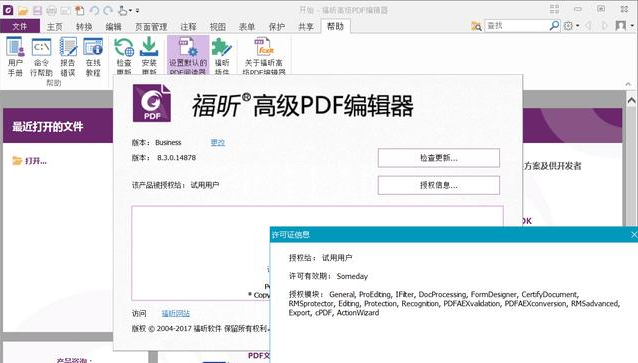Open the 在线教程 online tutorial
The height and width of the screenshot is (363, 638).
point(93,57)
